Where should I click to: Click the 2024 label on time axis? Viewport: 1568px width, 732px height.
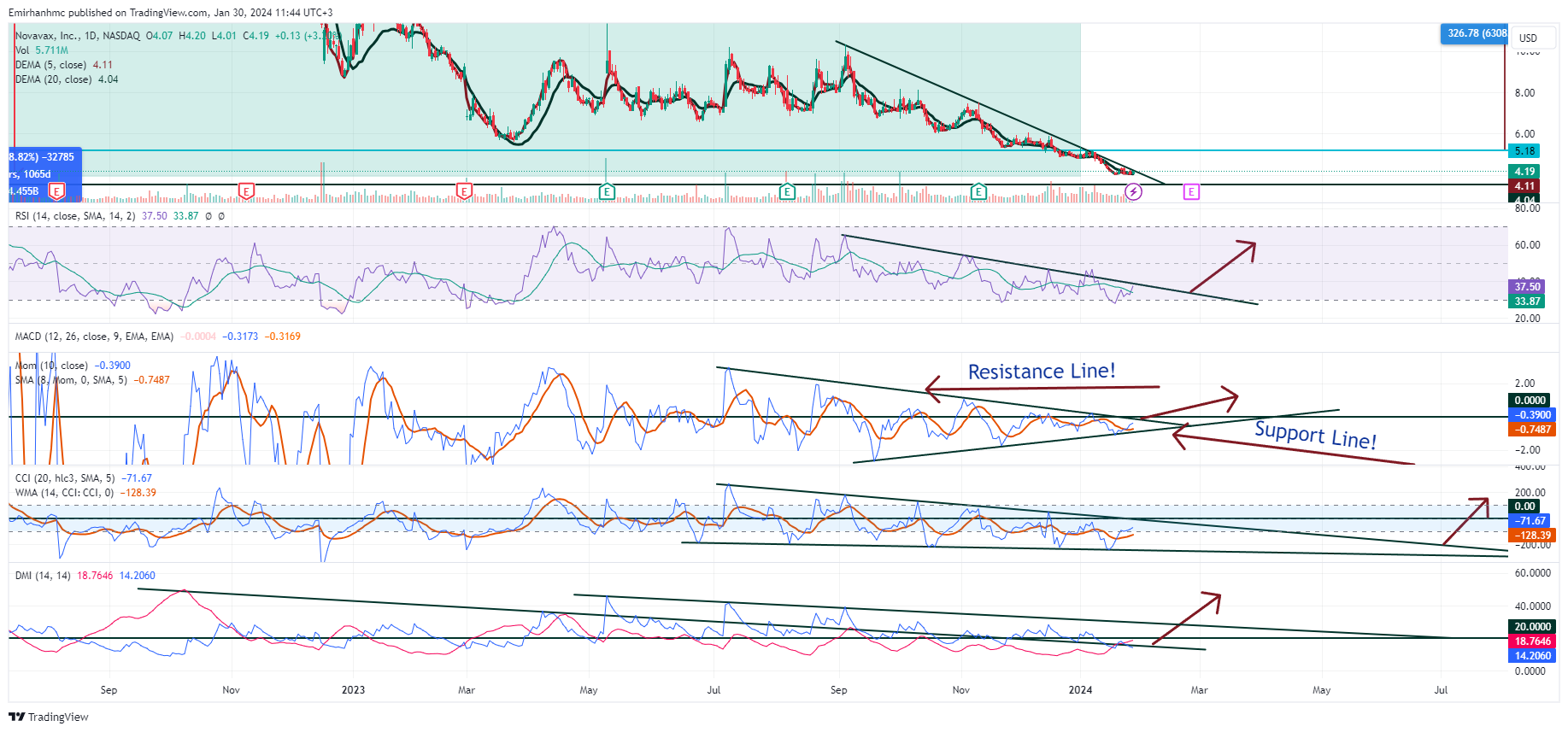coord(1080,690)
